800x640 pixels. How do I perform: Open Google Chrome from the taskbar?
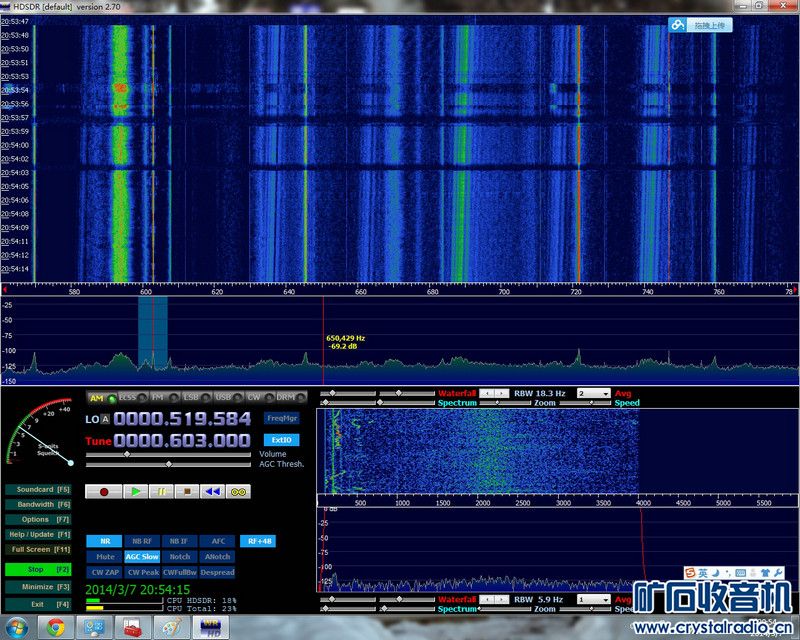coord(56,627)
